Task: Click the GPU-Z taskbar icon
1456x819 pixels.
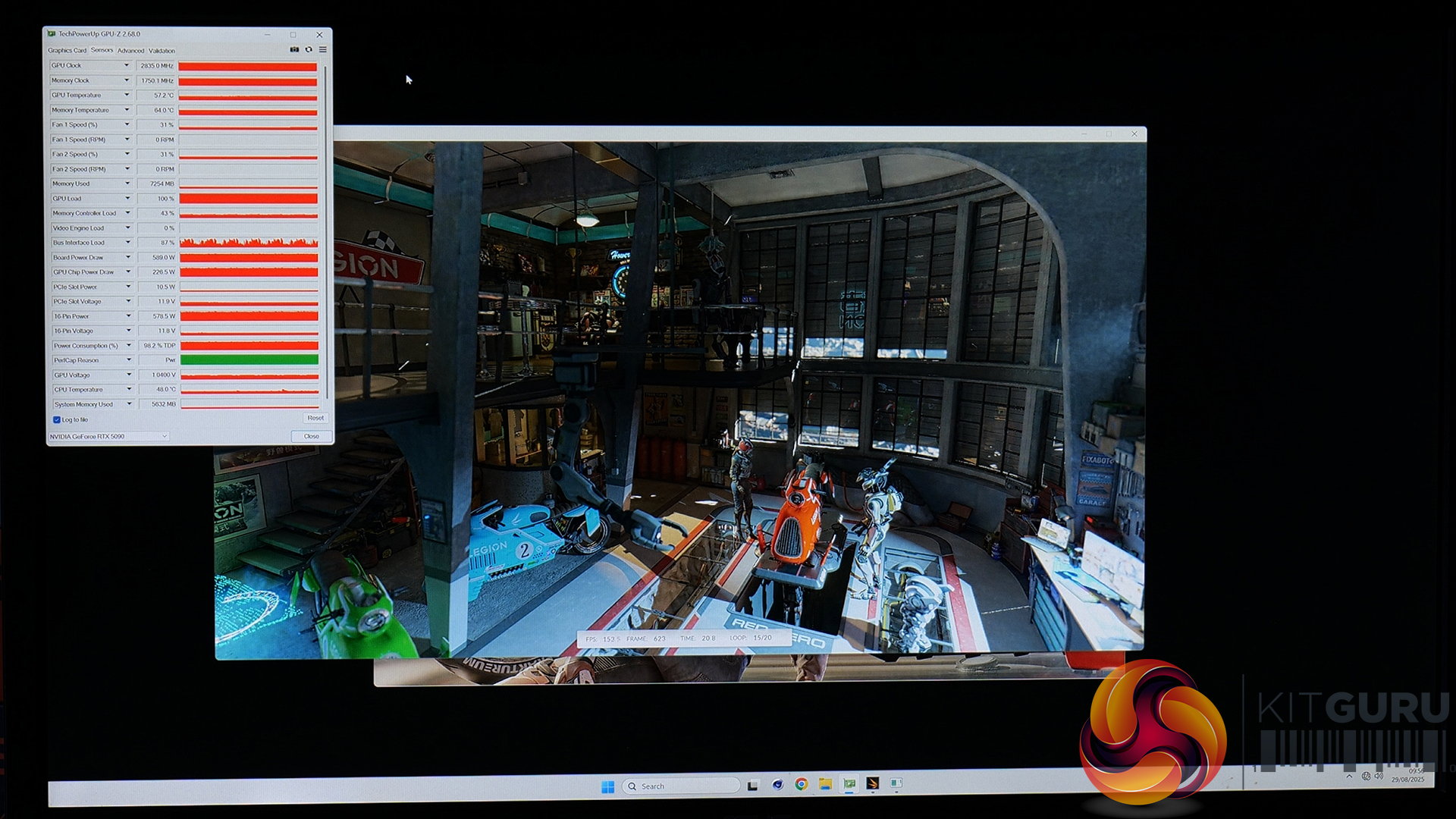Action: click(x=849, y=784)
